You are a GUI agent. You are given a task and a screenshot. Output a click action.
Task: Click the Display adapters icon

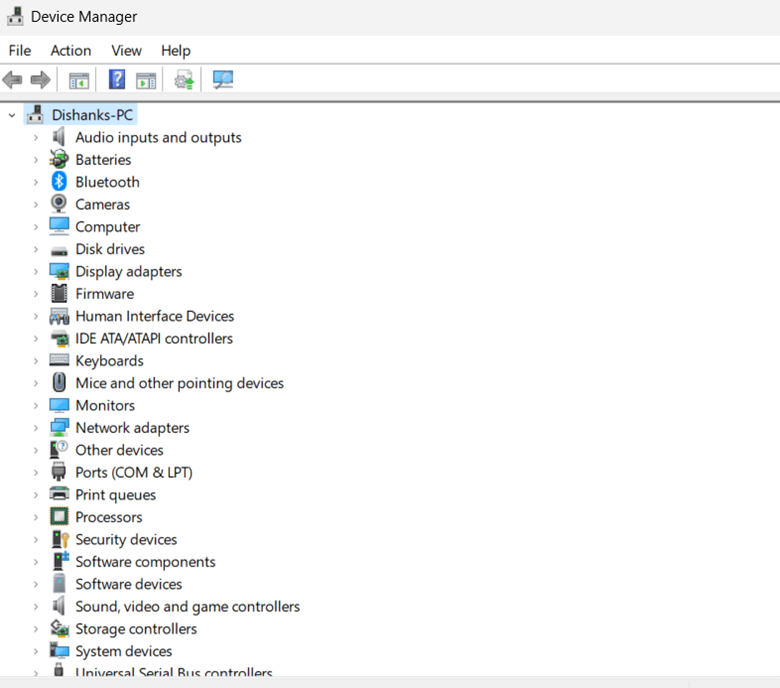click(59, 271)
